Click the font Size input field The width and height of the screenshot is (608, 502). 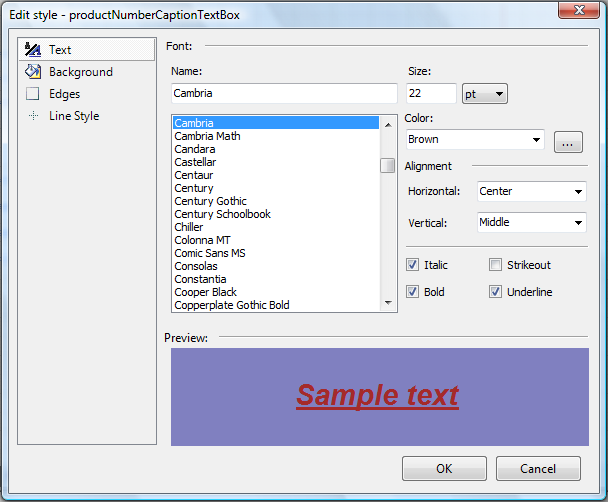[431, 93]
